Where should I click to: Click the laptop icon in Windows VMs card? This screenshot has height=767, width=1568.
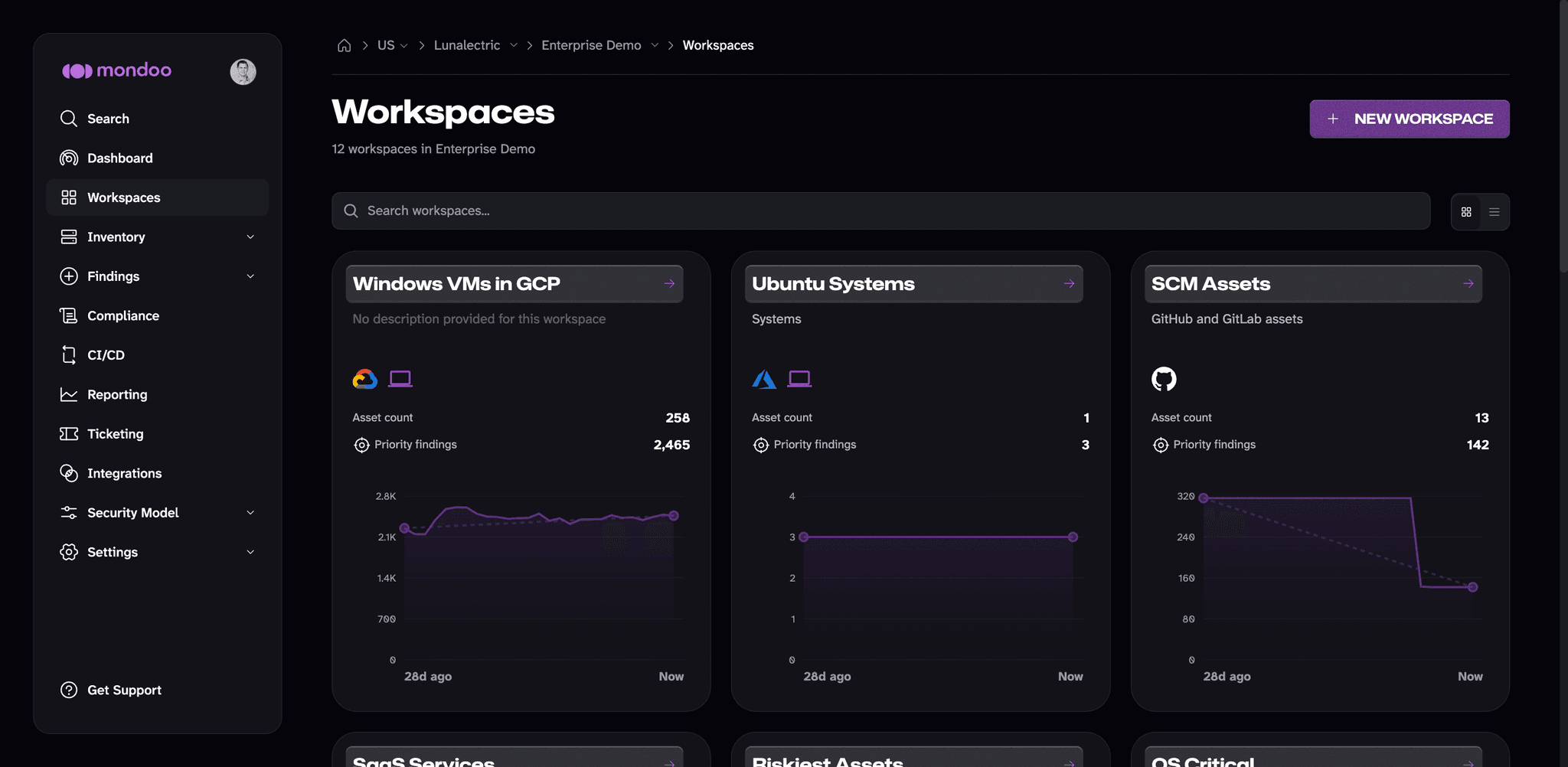click(x=400, y=379)
